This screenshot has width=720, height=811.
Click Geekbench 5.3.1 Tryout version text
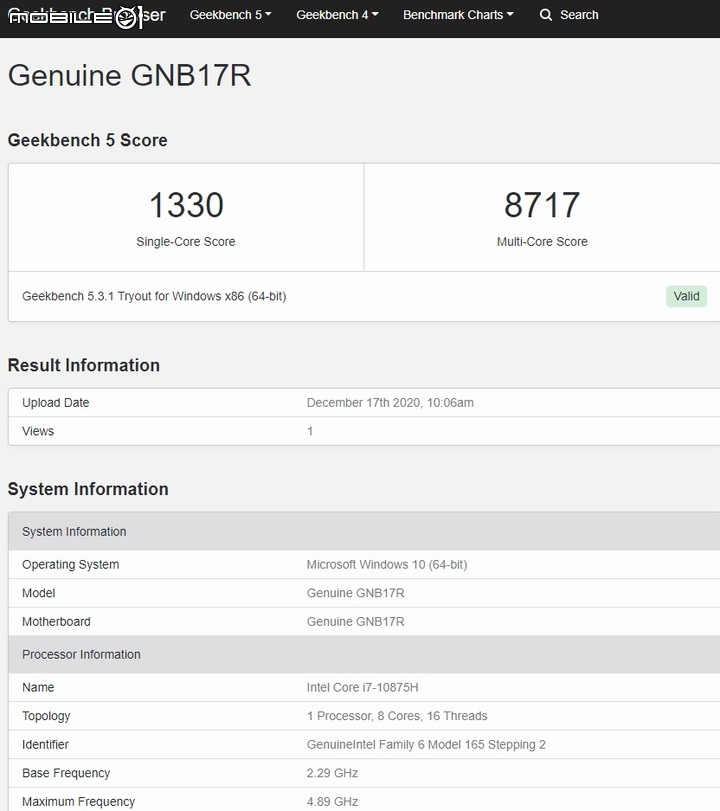point(154,296)
